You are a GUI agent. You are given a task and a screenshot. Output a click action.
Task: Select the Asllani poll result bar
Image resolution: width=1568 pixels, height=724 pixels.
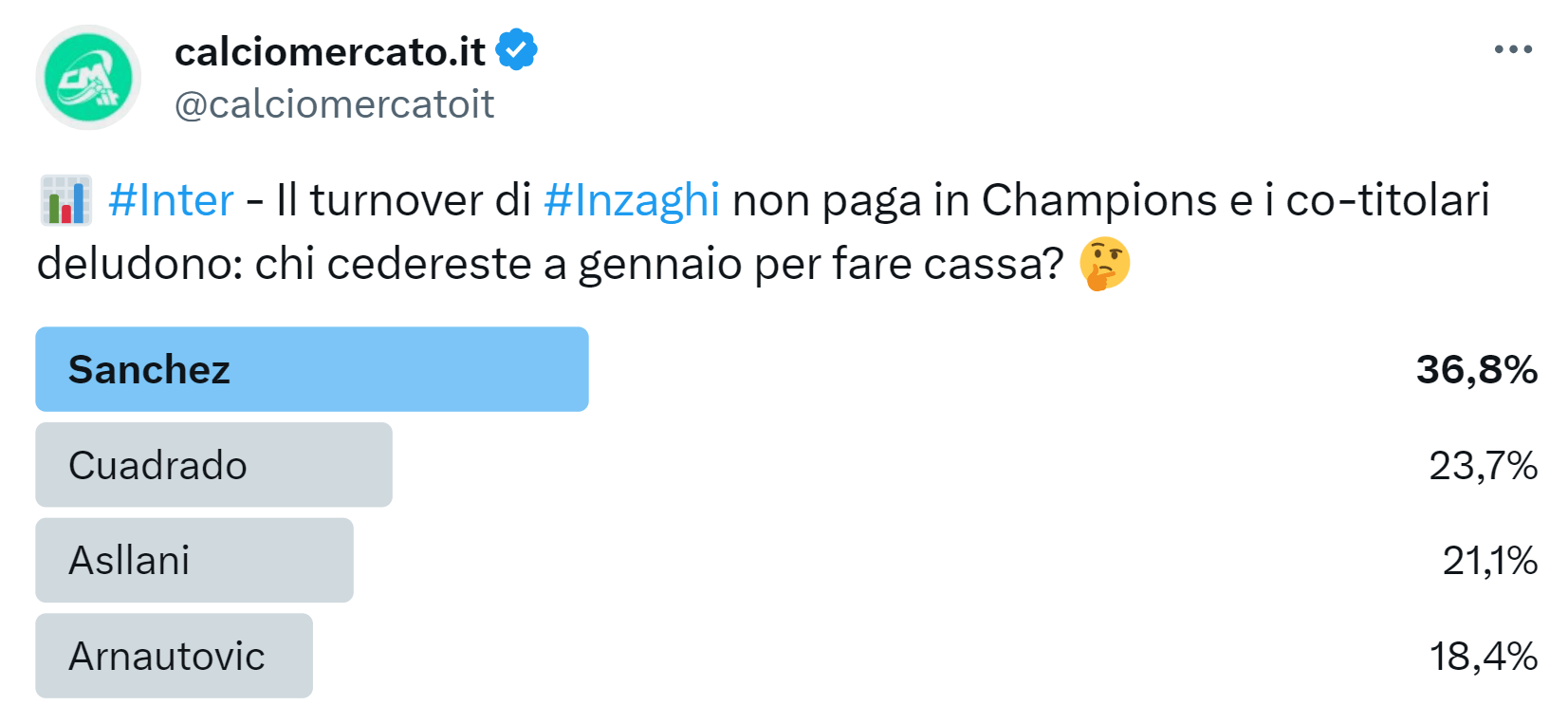(x=194, y=560)
